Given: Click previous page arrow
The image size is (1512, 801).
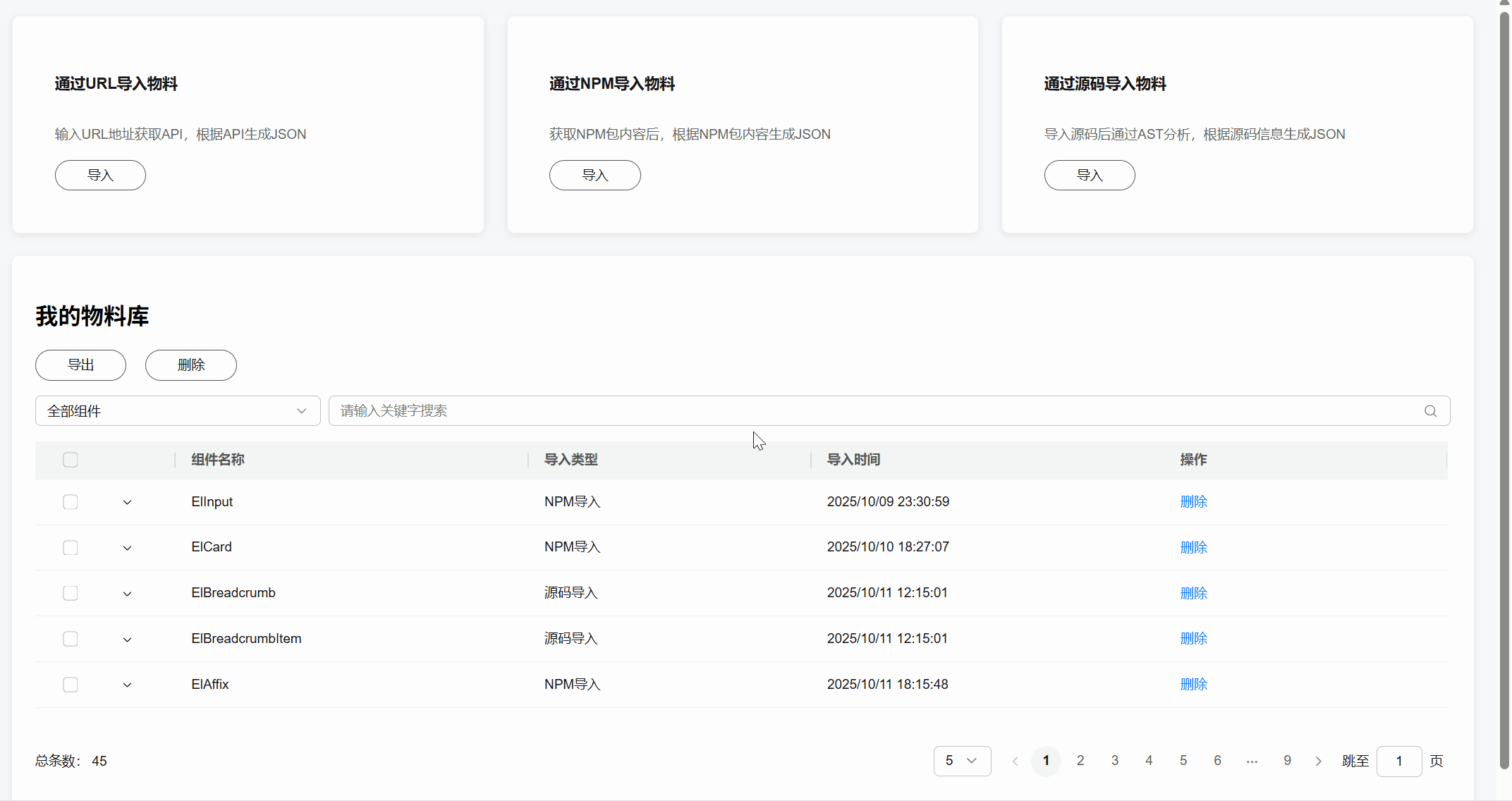Looking at the screenshot, I should [x=1015, y=761].
